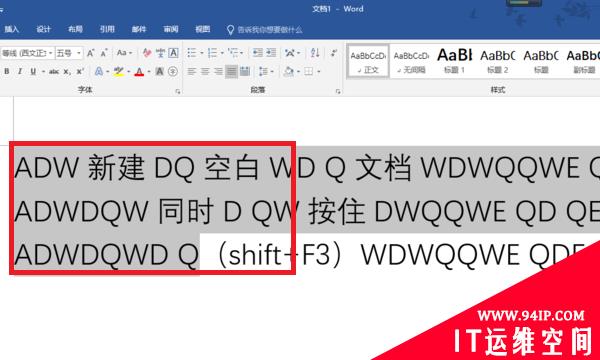Image resolution: width=600 pixels, height=360 pixels.
Task: Open highlight color dropdown arrow
Action: pos(129,72)
